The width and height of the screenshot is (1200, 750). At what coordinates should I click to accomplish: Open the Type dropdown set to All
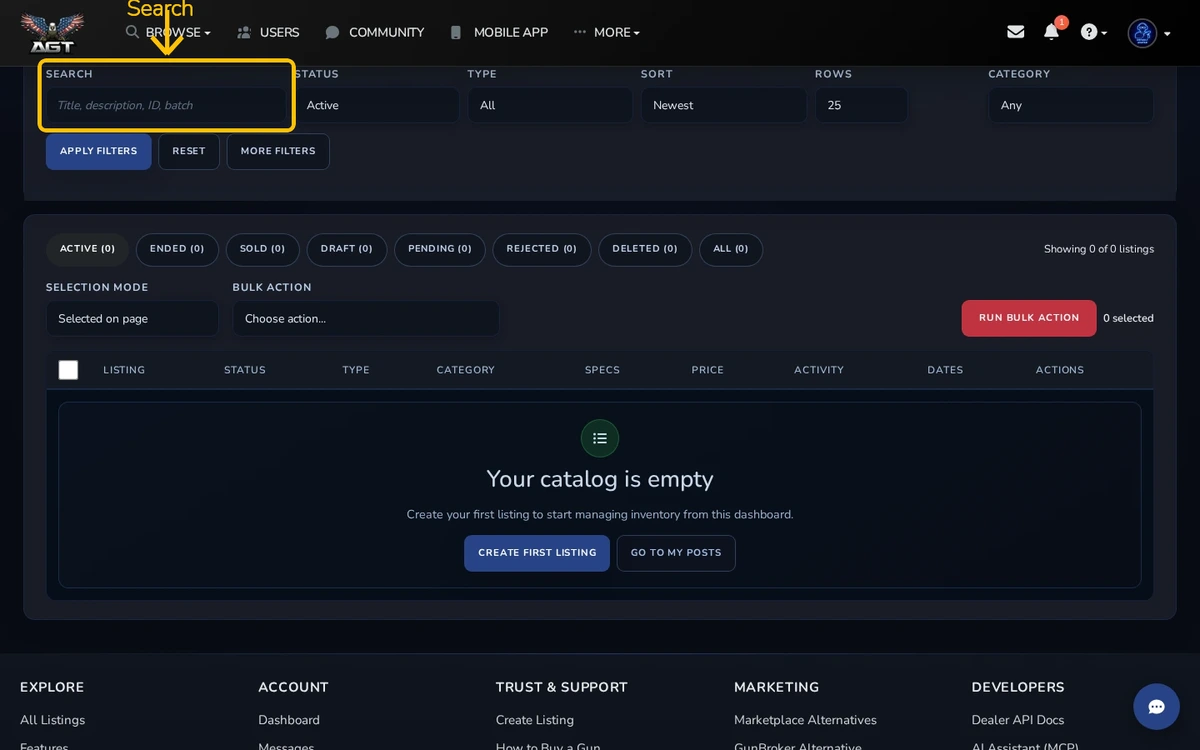point(550,105)
